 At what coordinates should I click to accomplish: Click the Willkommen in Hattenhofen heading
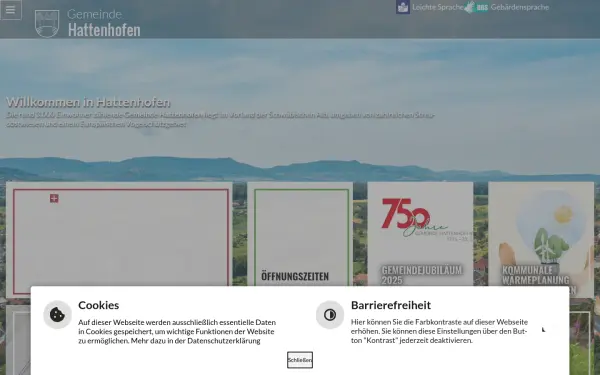click(88, 102)
